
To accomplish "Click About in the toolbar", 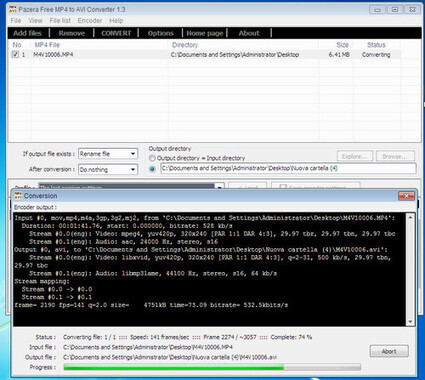I will click(249, 33).
